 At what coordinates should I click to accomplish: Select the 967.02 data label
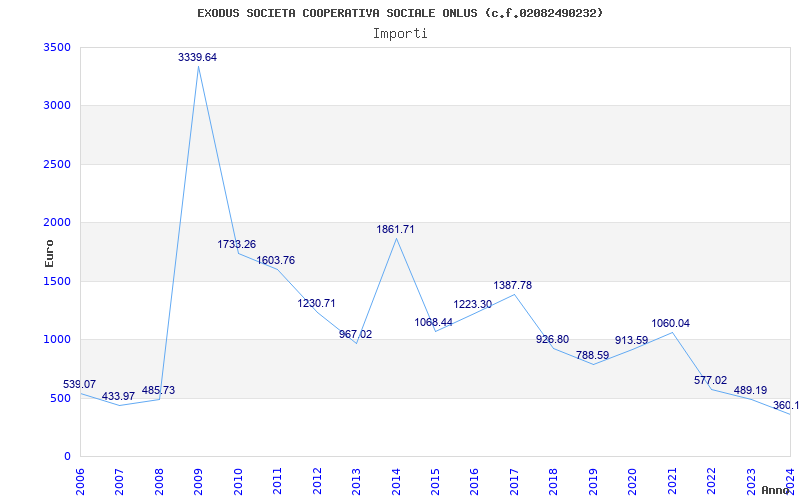[356, 335]
